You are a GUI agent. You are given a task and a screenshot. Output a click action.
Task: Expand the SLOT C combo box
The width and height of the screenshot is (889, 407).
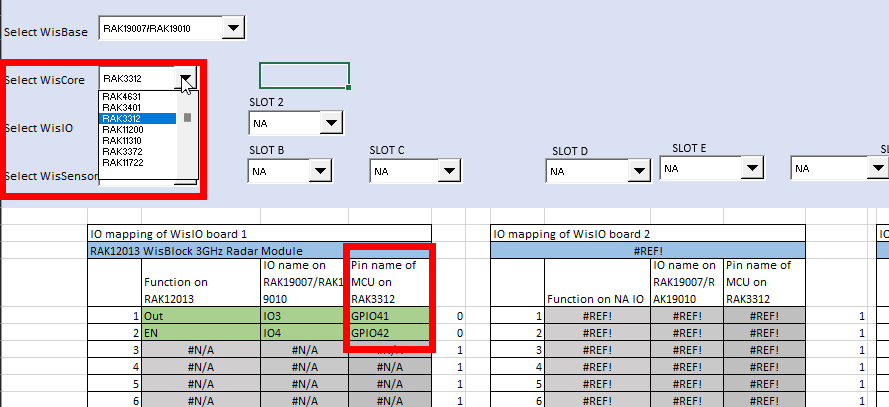[x=439, y=171]
